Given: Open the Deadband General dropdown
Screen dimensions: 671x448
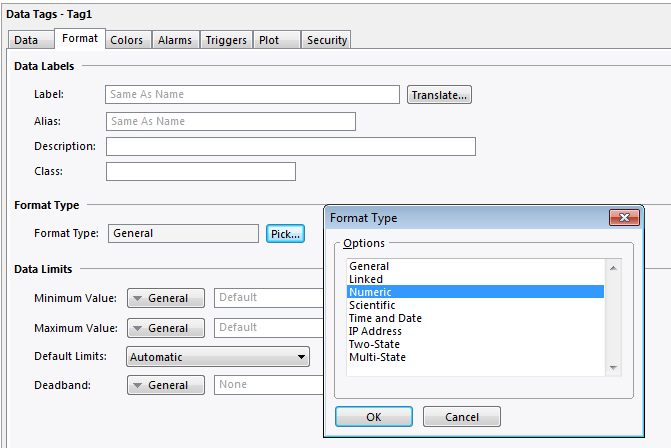Looking at the screenshot, I should click(166, 385).
